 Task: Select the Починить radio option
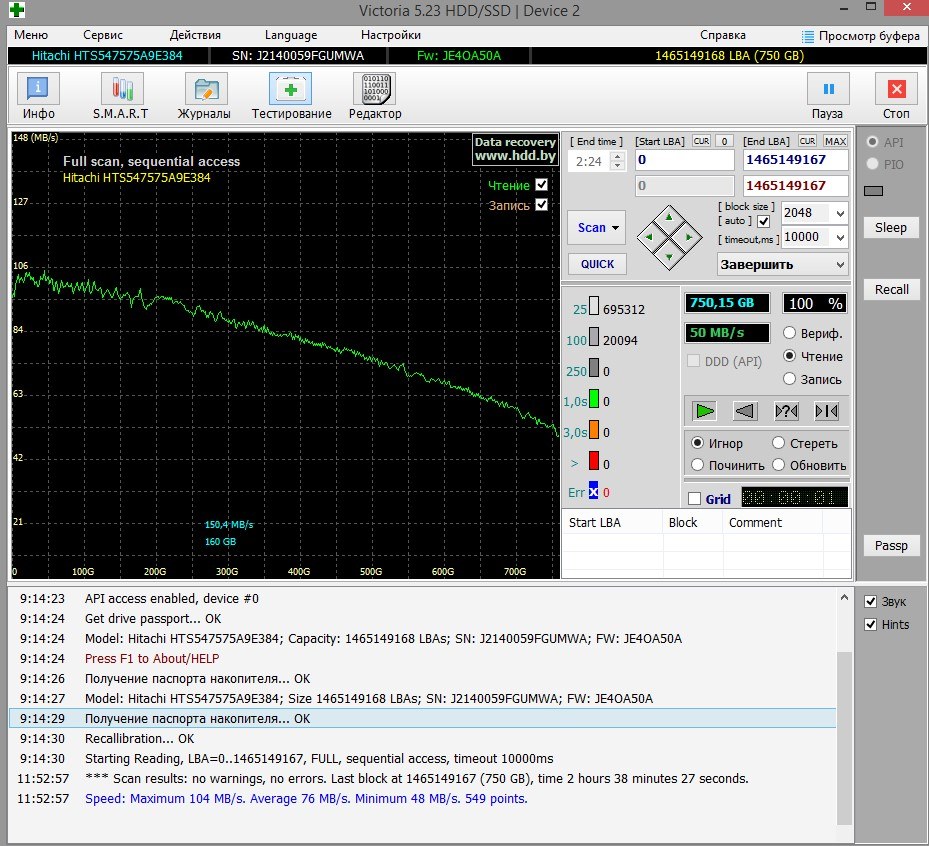[x=698, y=465]
